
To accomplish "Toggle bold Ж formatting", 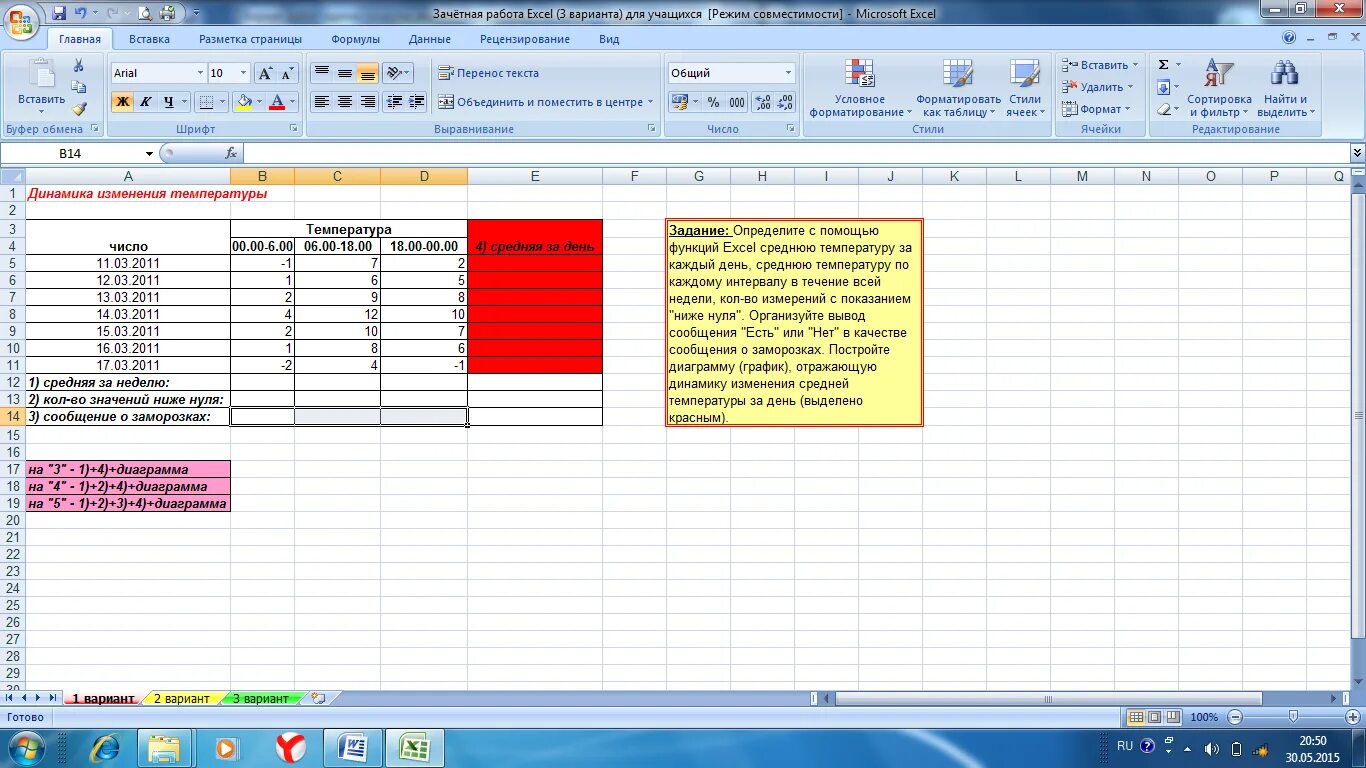I will 123,102.
